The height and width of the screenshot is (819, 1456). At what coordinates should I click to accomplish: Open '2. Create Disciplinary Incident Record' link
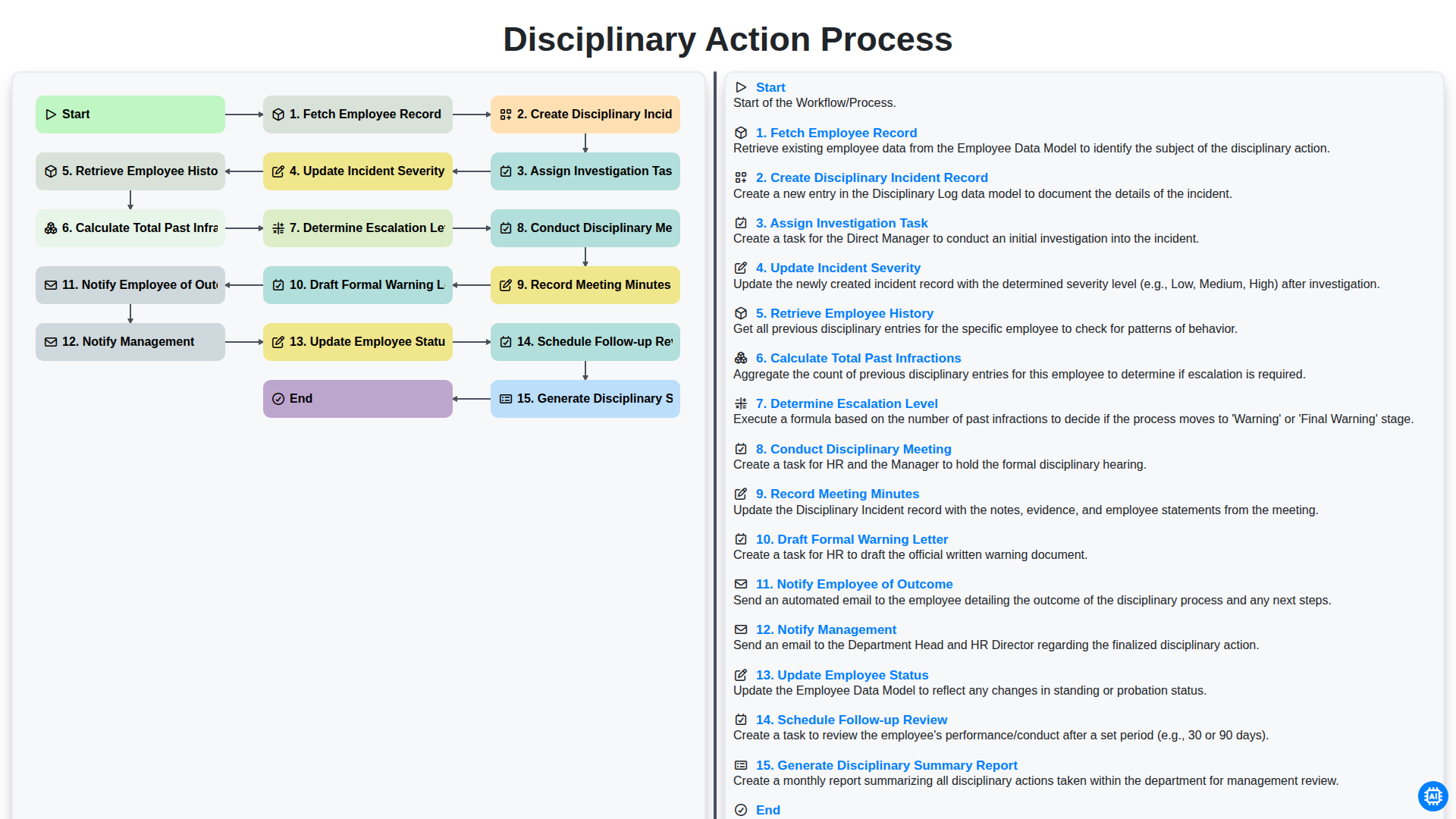pyautogui.click(x=872, y=177)
